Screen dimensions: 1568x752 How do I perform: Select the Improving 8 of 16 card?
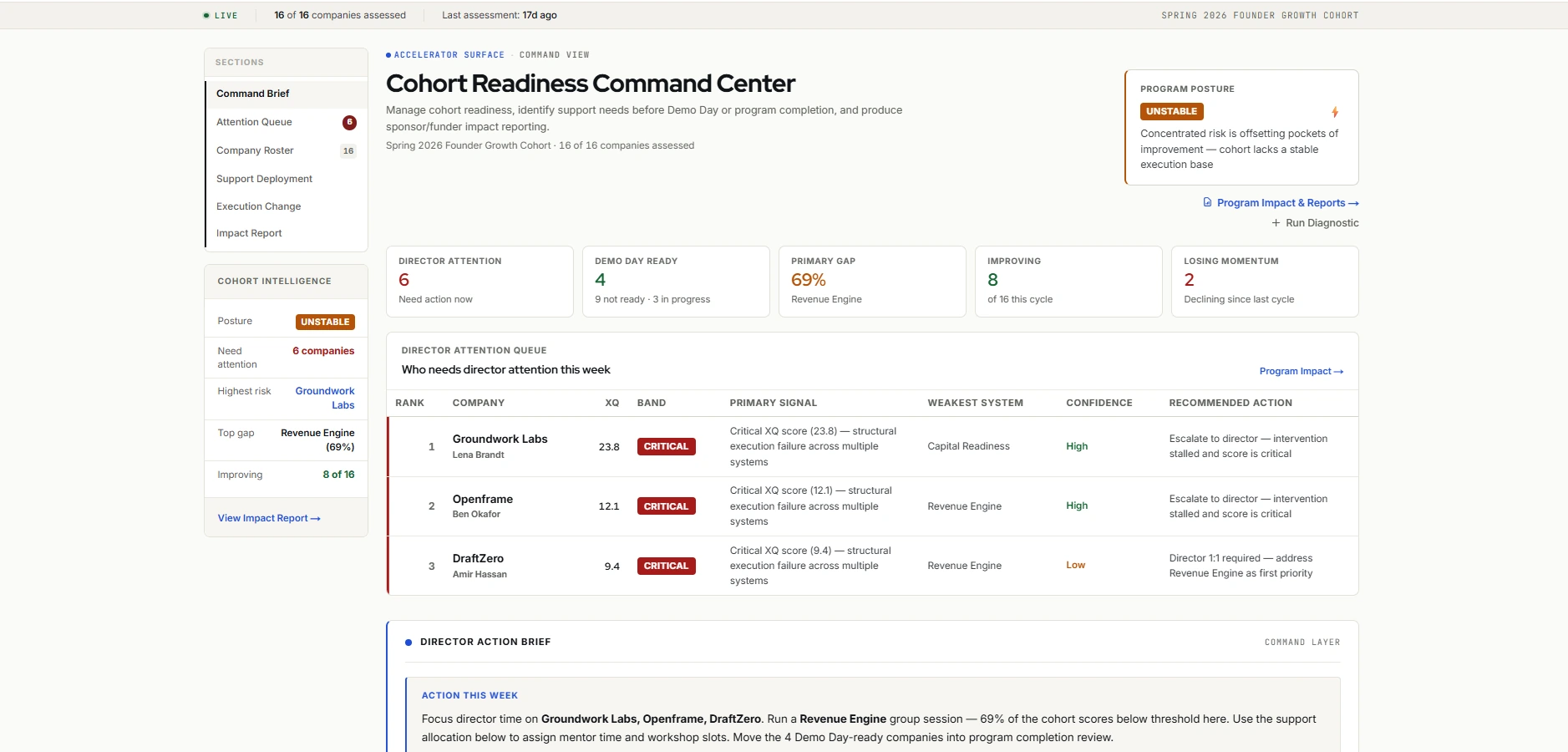1068,282
